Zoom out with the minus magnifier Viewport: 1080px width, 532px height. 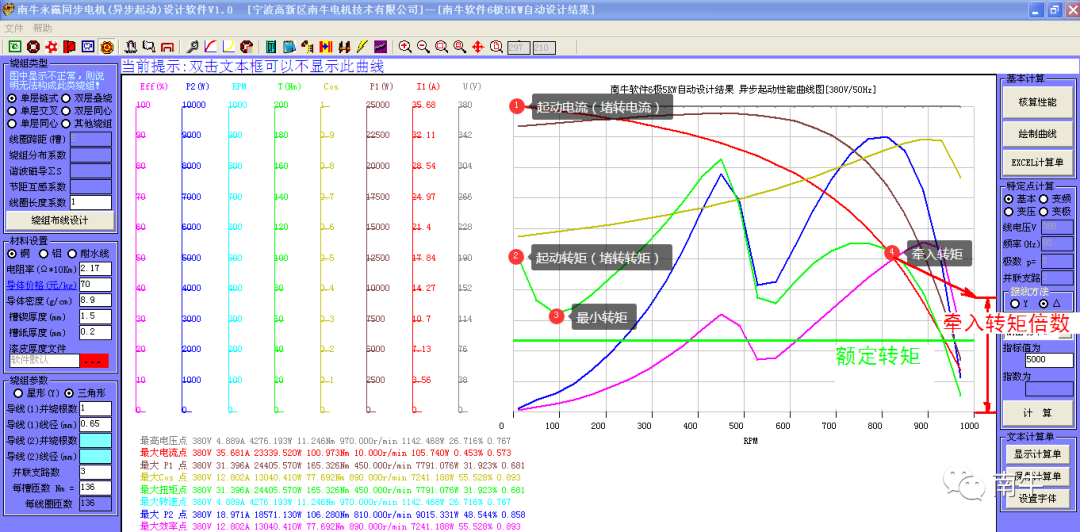pos(424,47)
